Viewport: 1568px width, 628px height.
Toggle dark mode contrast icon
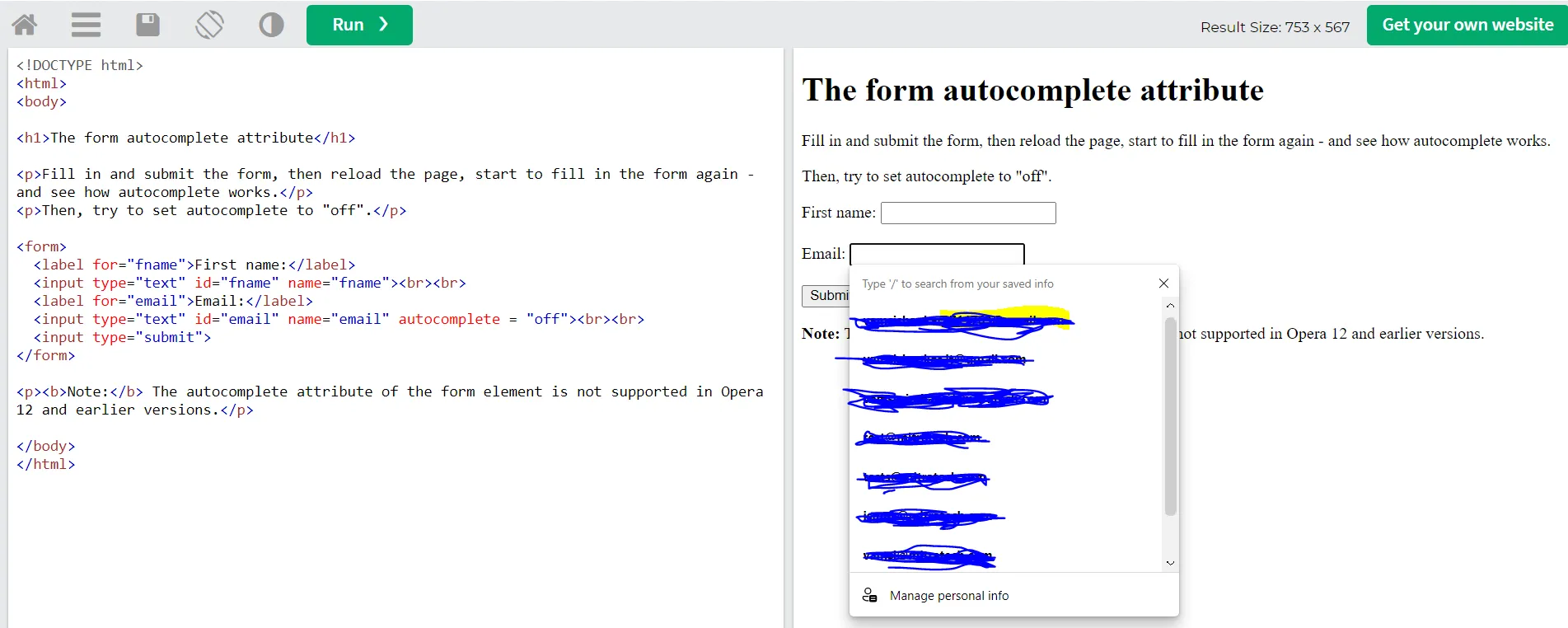tap(271, 25)
